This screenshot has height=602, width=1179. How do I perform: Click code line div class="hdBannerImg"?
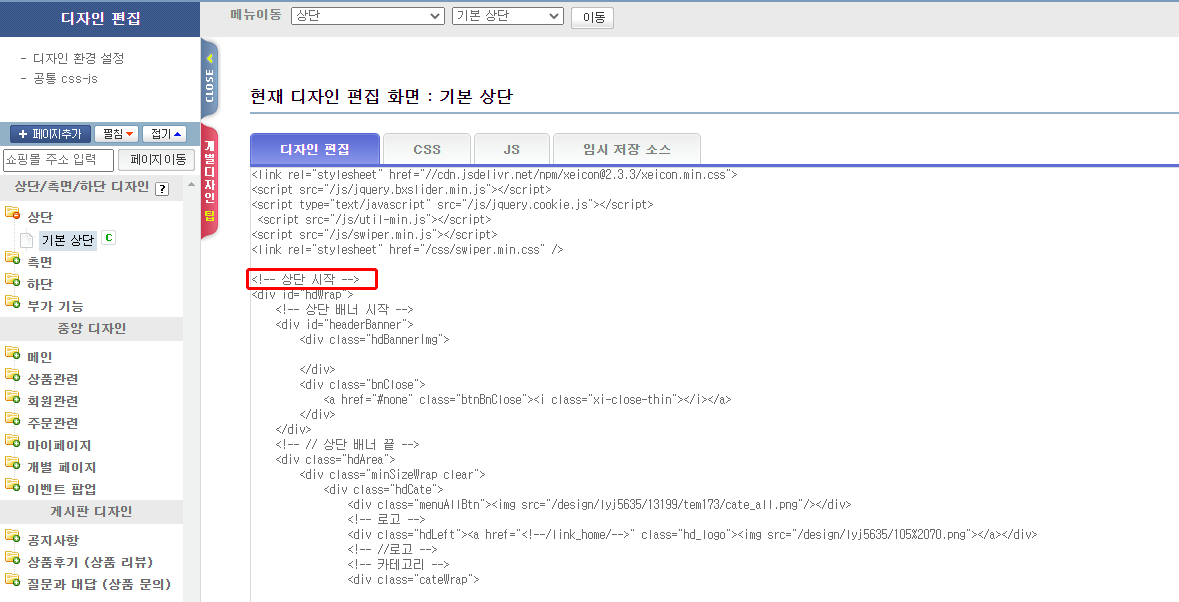(374, 340)
